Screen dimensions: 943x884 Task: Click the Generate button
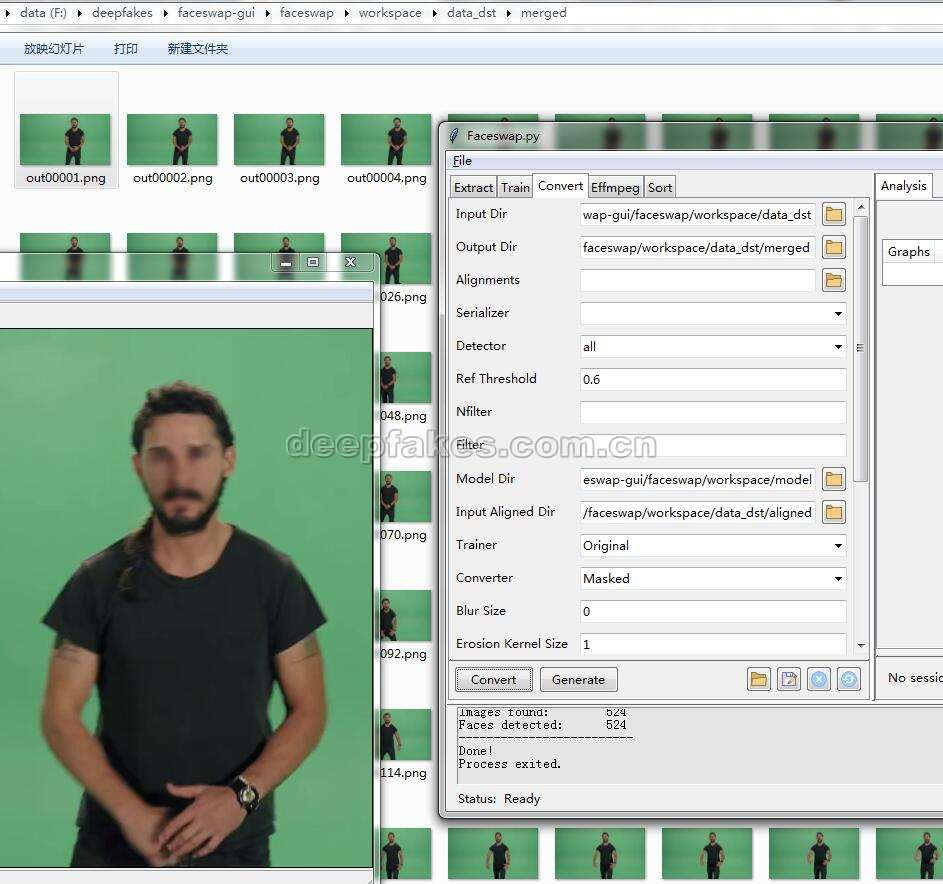click(x=578, y=679)
